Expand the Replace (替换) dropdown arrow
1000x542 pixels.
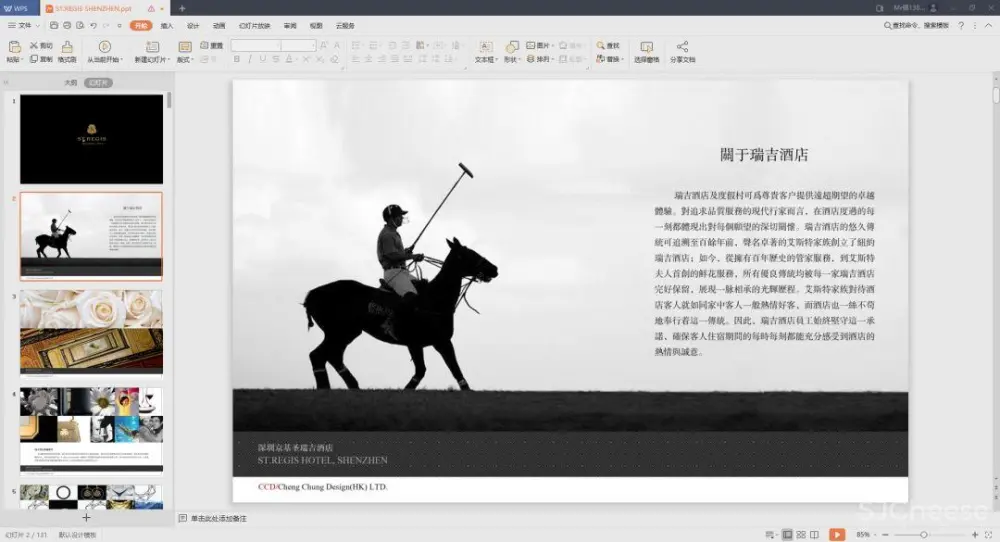(622, 59)
